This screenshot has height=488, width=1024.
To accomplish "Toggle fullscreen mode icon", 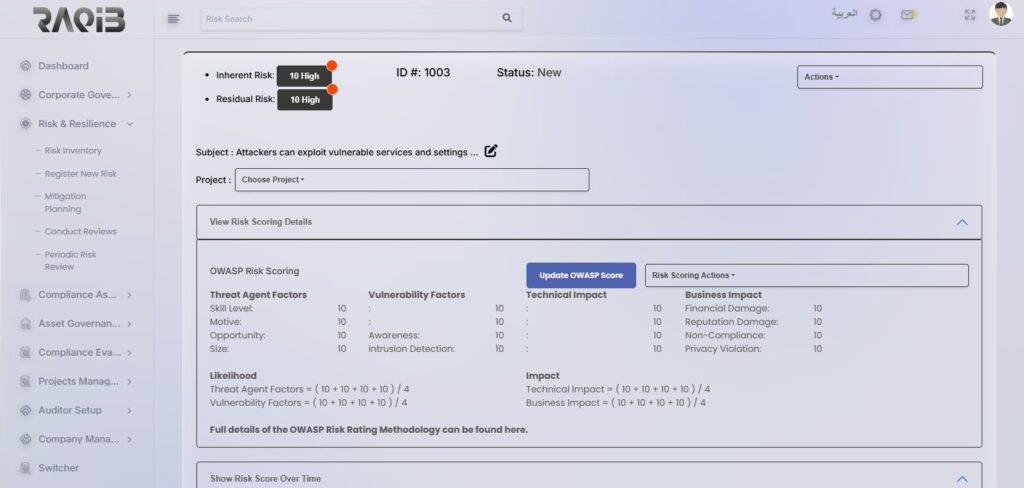I will pos(969,15).
